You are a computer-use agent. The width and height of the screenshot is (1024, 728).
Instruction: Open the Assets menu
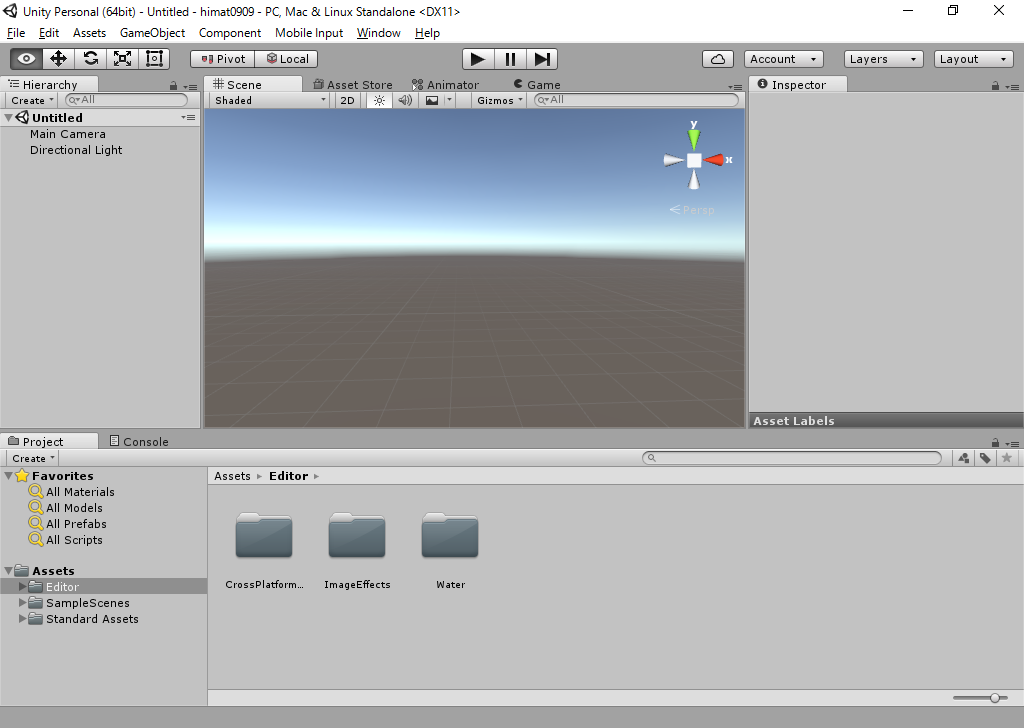point(89,33)
